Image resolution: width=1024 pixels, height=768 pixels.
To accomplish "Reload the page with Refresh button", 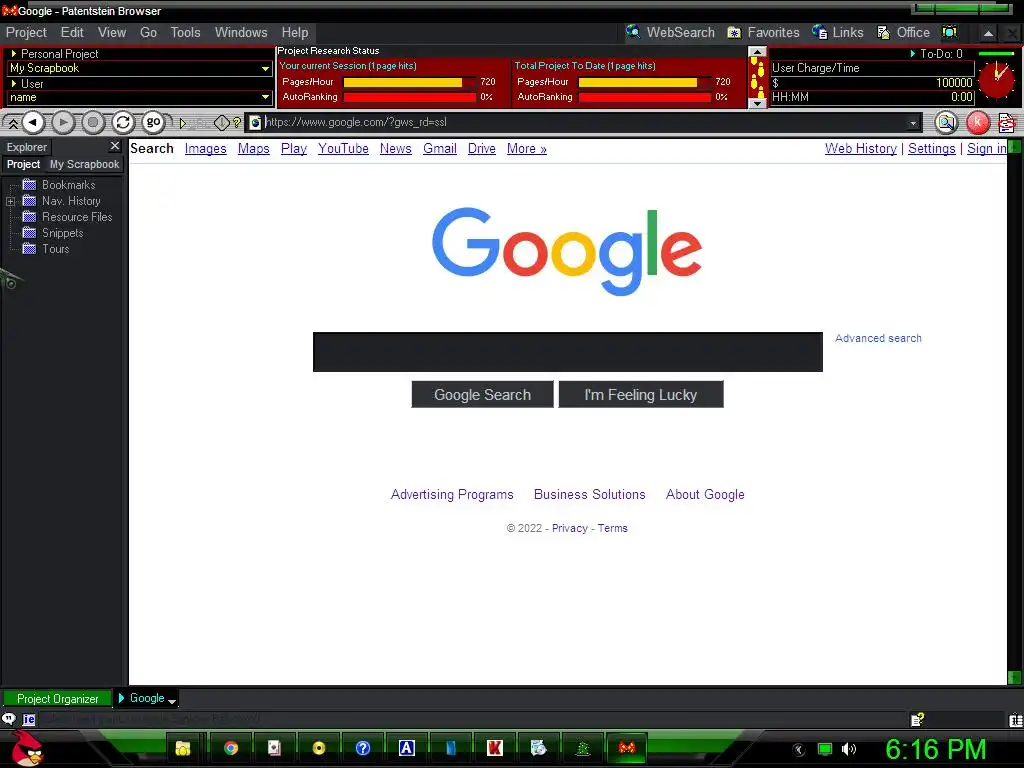I will tap(123, 122).
